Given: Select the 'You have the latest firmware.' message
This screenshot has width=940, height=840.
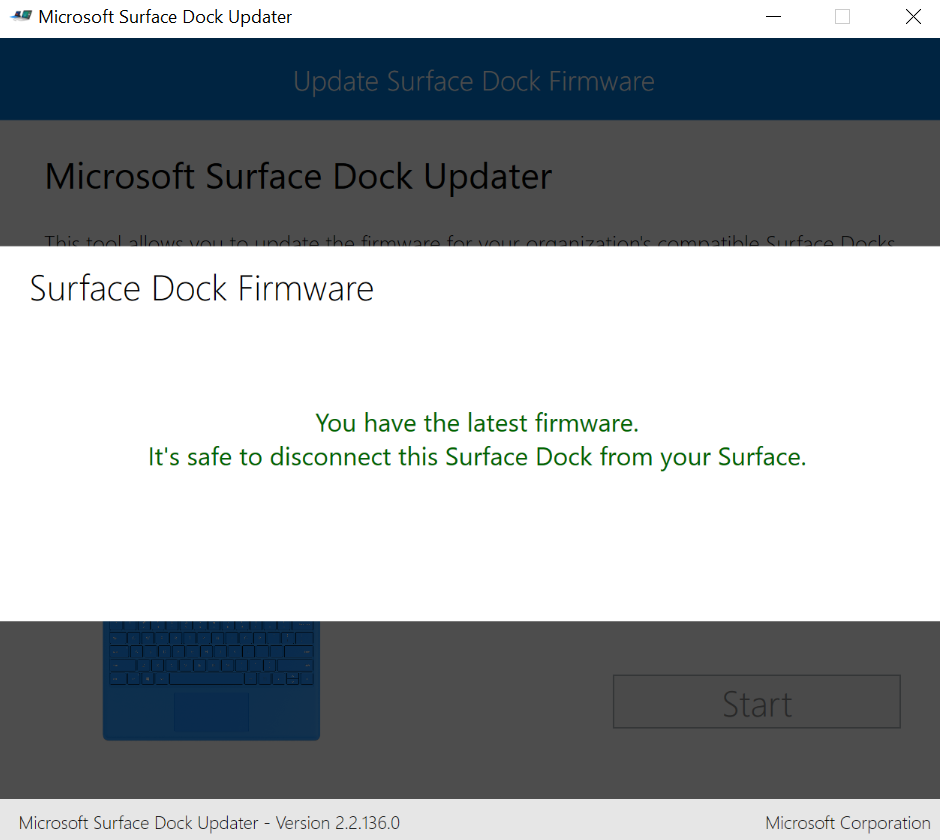Looking at the screenshot, I should coord(477,423).
